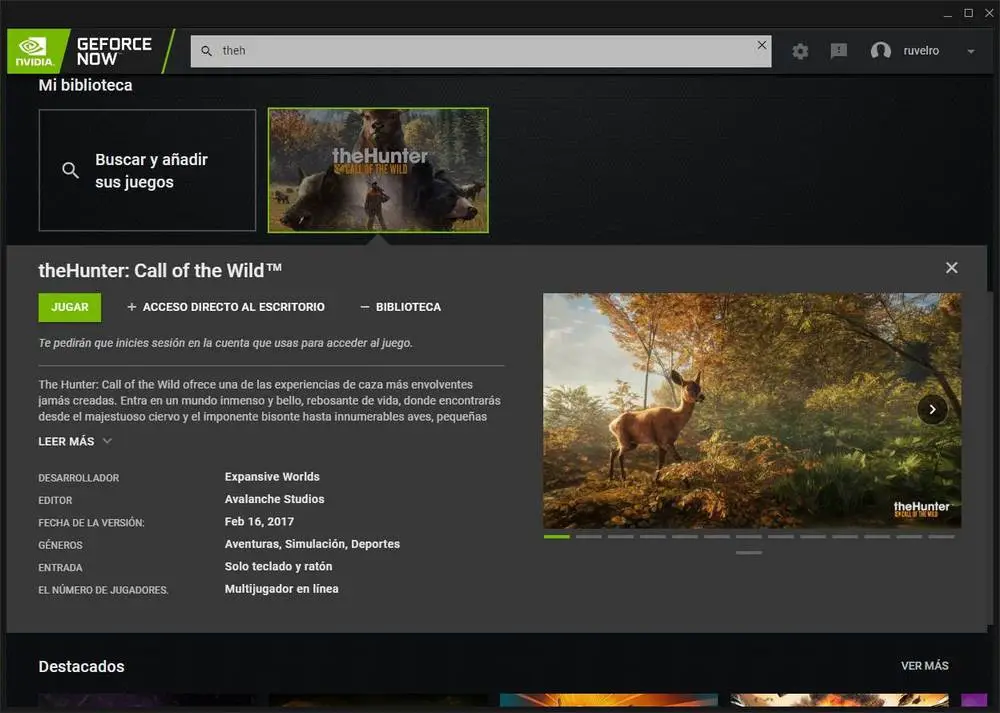
Task: Click the 'FECHA DE LA VERSIÓN:' label
Action: tap(91, 523)
